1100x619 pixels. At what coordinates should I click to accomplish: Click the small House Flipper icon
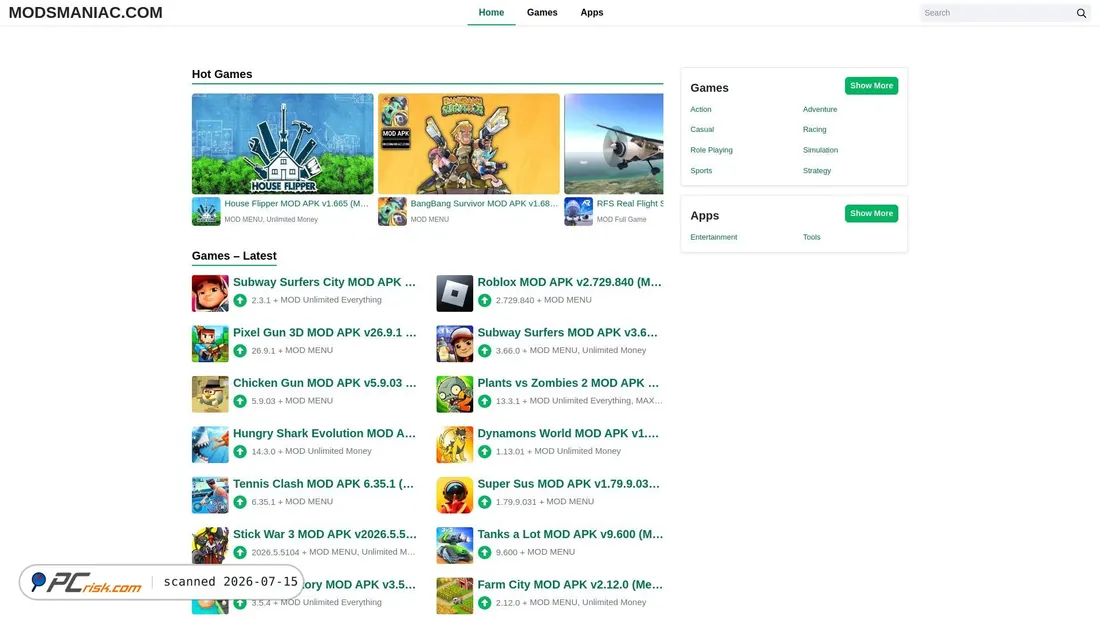click(x=206, y=211)
